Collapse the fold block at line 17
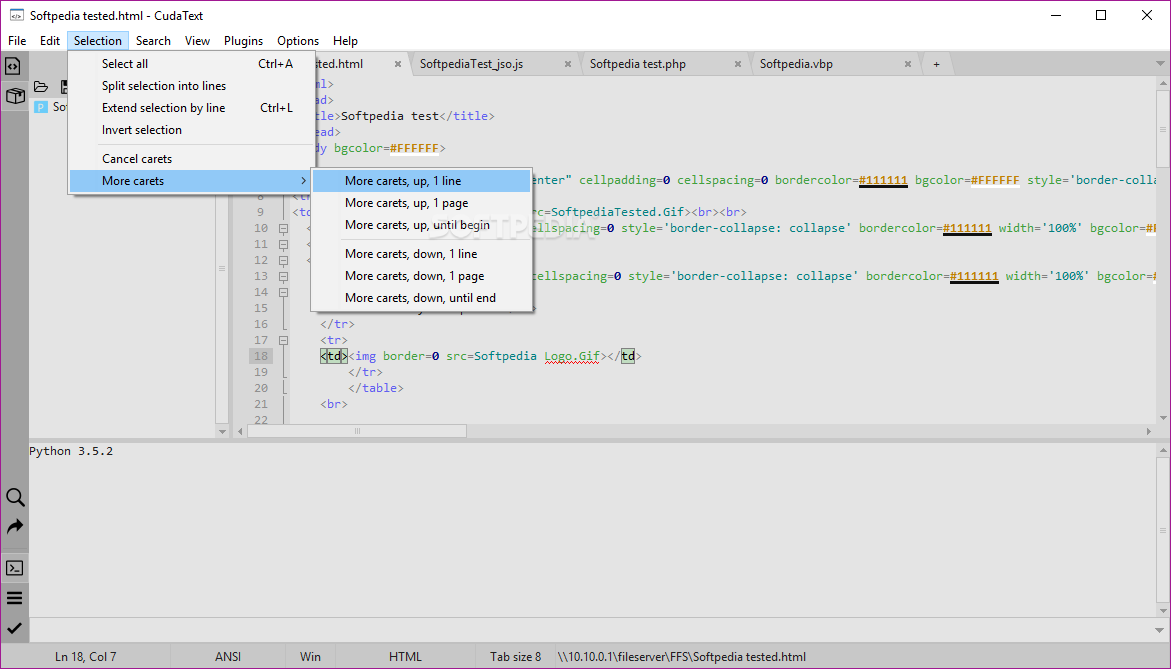This screenshot has width=1171, height=669. (x=283, y=340)
